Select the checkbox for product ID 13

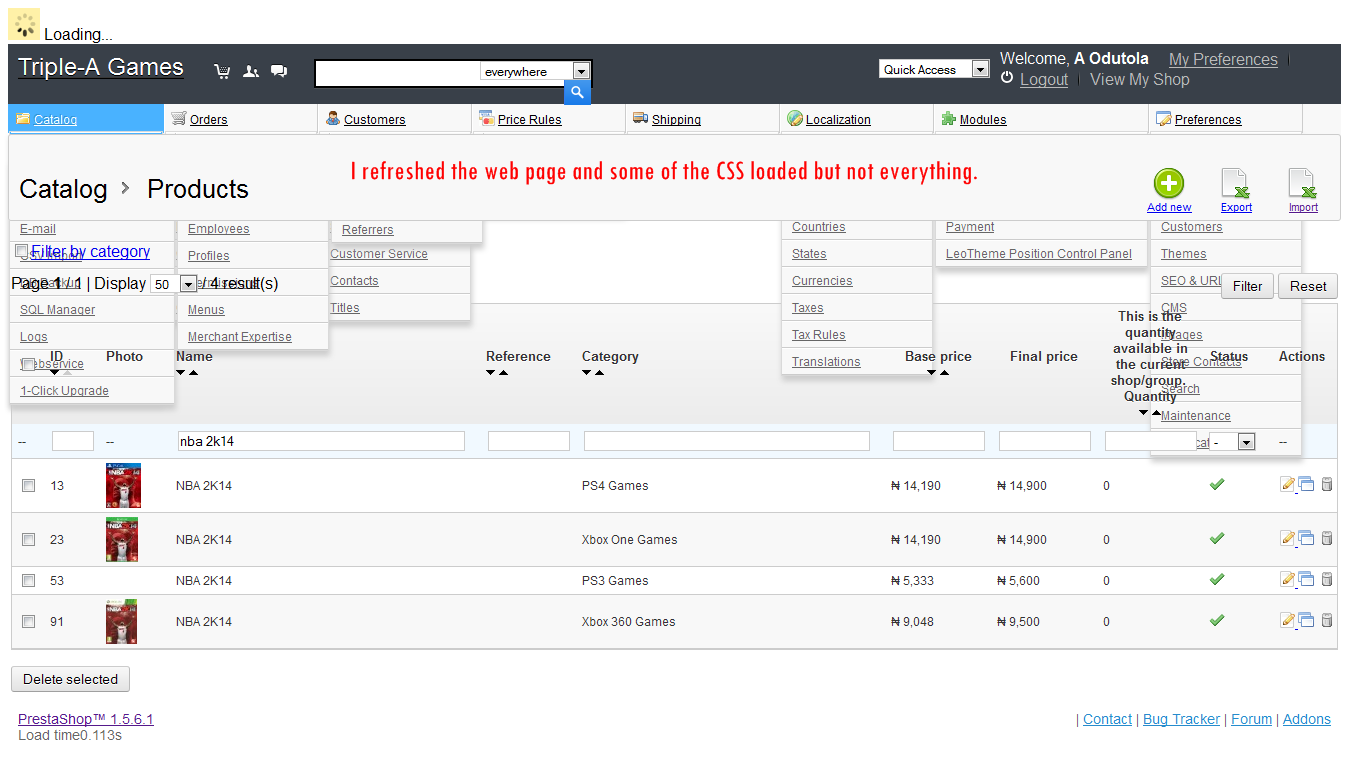coord(29,485)
